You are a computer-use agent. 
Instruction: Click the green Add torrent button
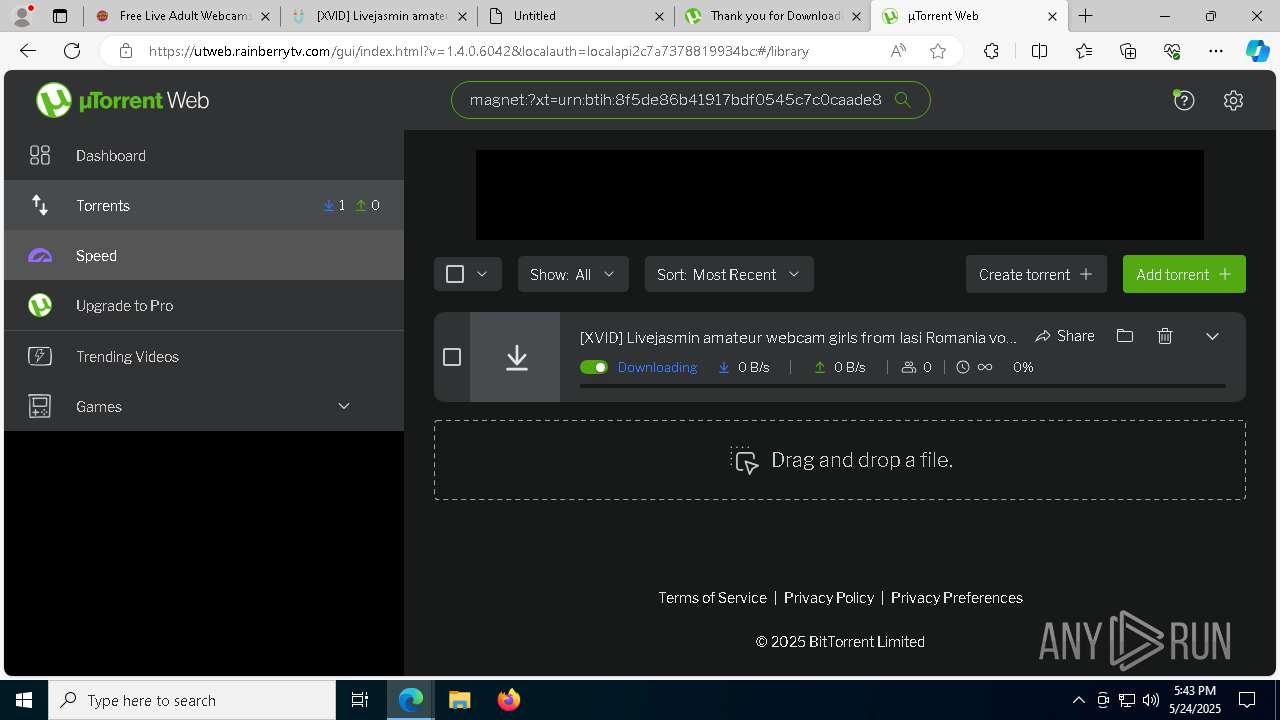coord(1184,274)
